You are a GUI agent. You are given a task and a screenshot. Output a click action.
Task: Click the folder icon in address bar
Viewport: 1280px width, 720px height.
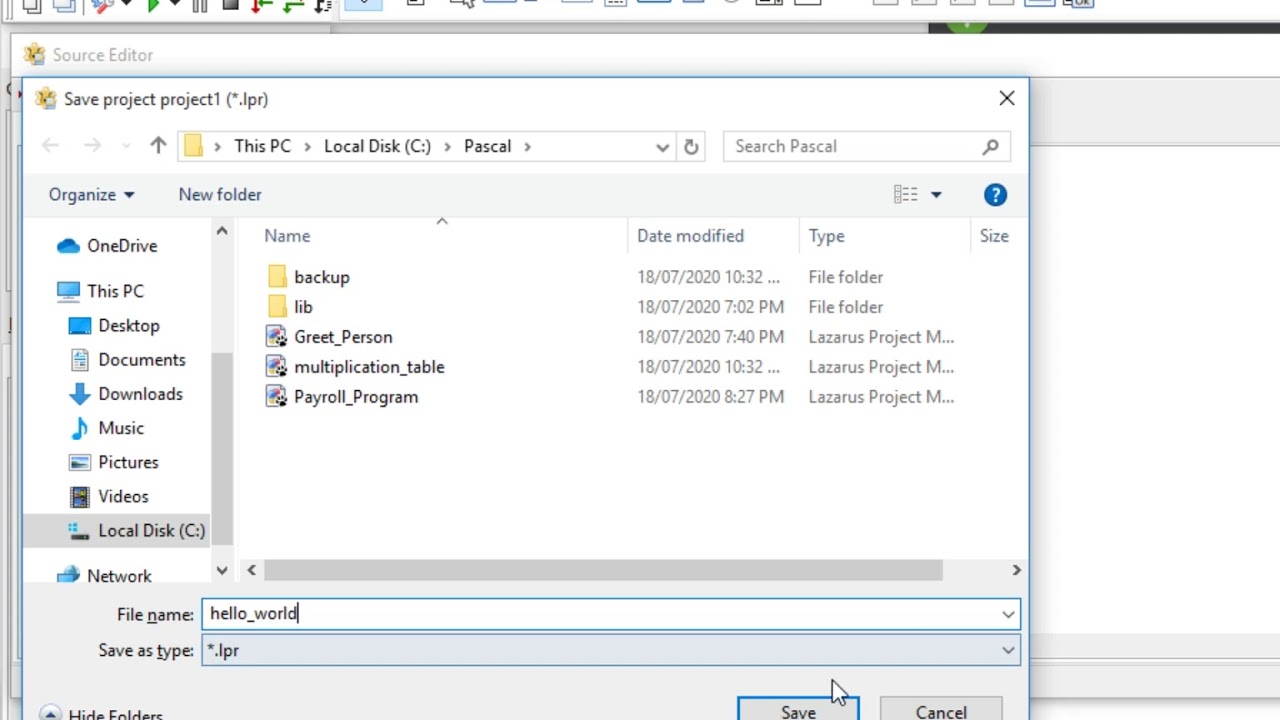[194, 146]
